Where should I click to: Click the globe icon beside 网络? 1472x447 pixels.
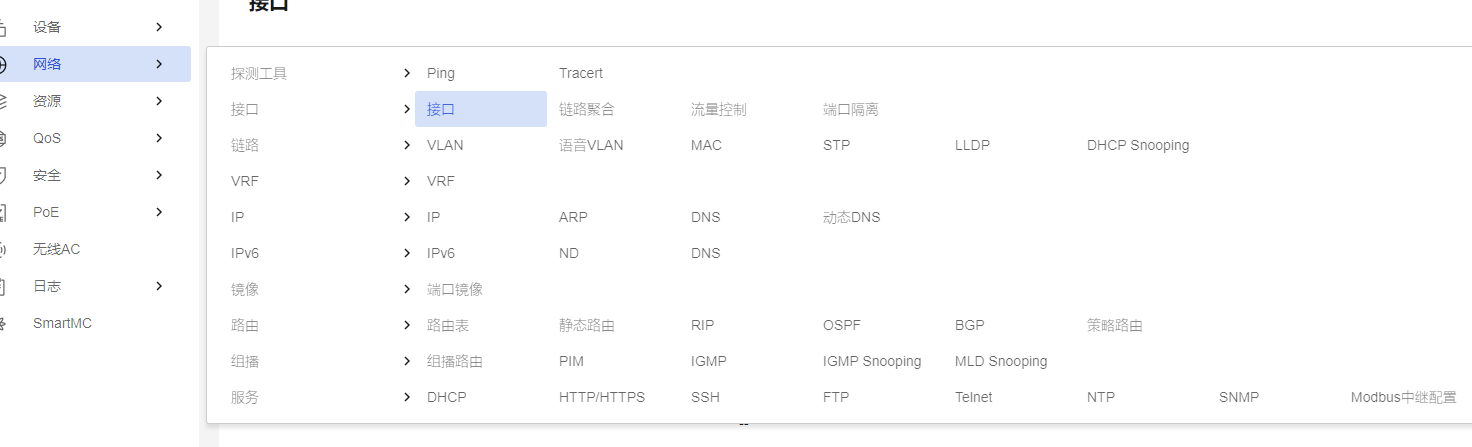[3, 64]
